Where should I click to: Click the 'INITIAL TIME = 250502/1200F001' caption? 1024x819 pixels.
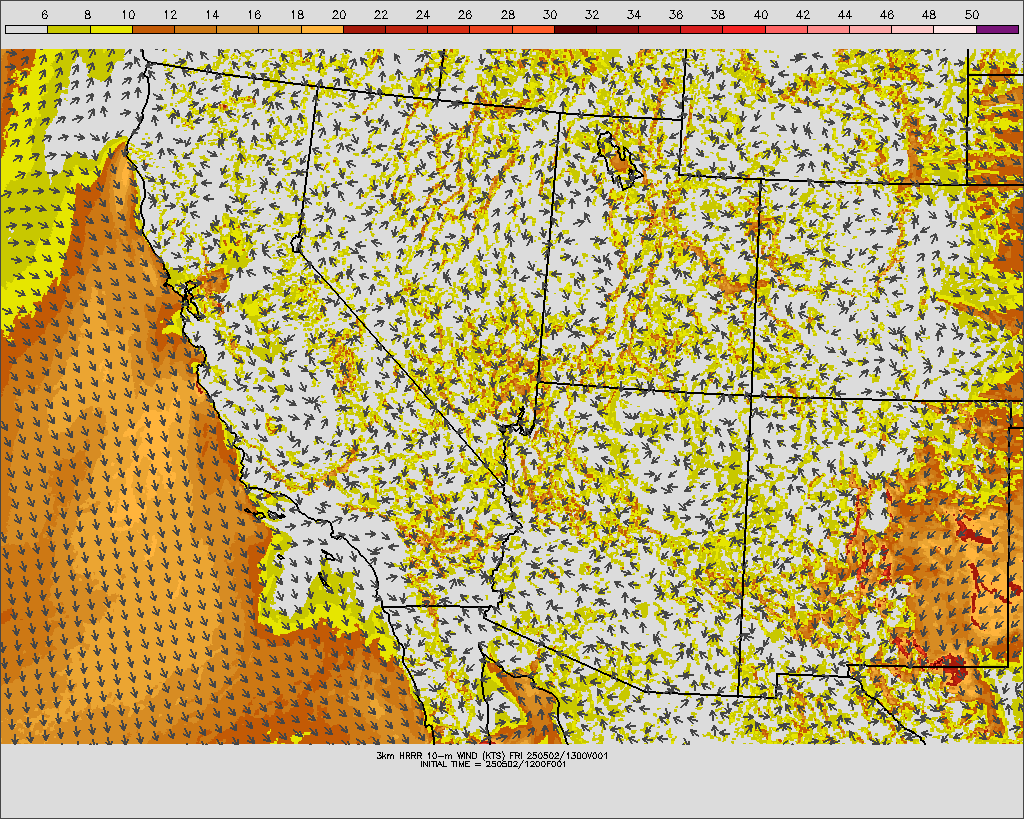pyautogui.click(x=493, y=764)
